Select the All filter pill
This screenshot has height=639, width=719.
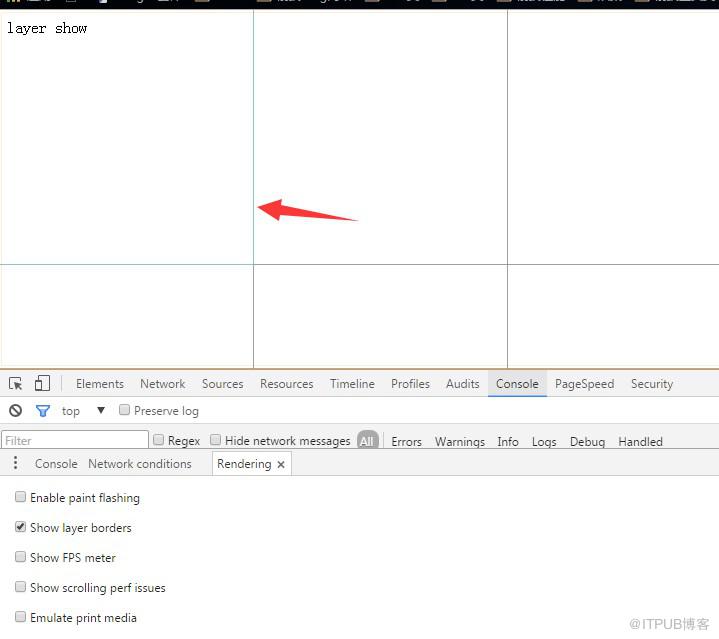(x=367, y=441)
